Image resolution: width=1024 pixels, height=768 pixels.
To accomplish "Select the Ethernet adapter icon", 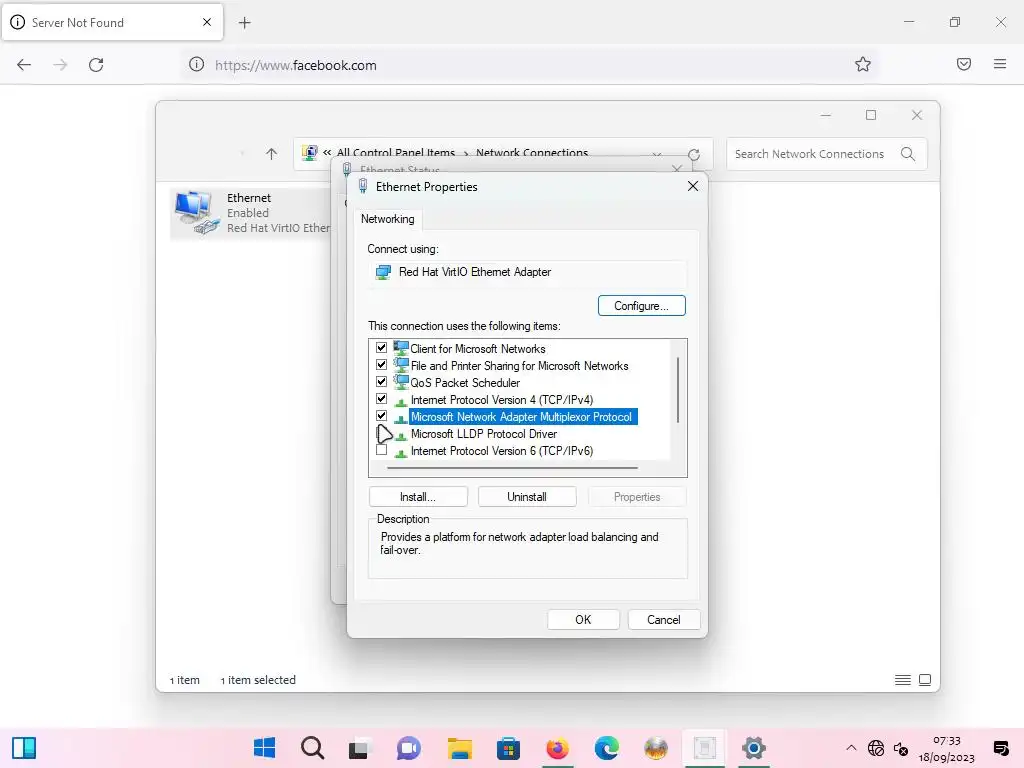I will (x=197, y=212).
